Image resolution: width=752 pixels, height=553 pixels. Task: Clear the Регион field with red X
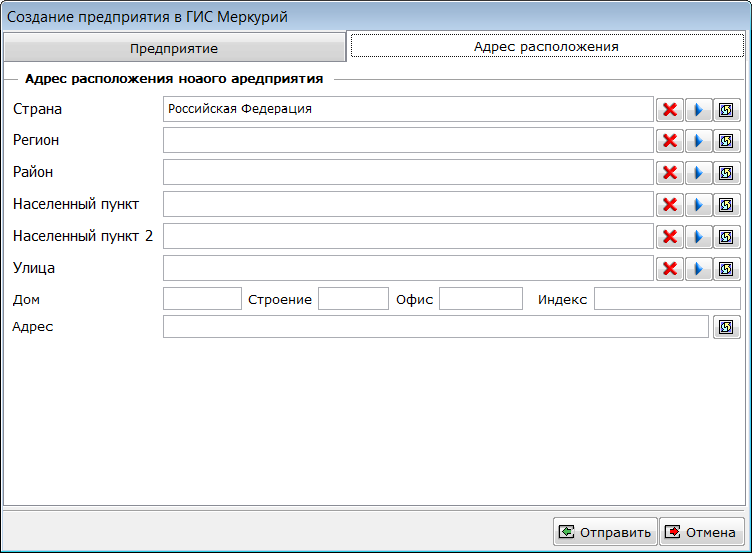(670, 141)
